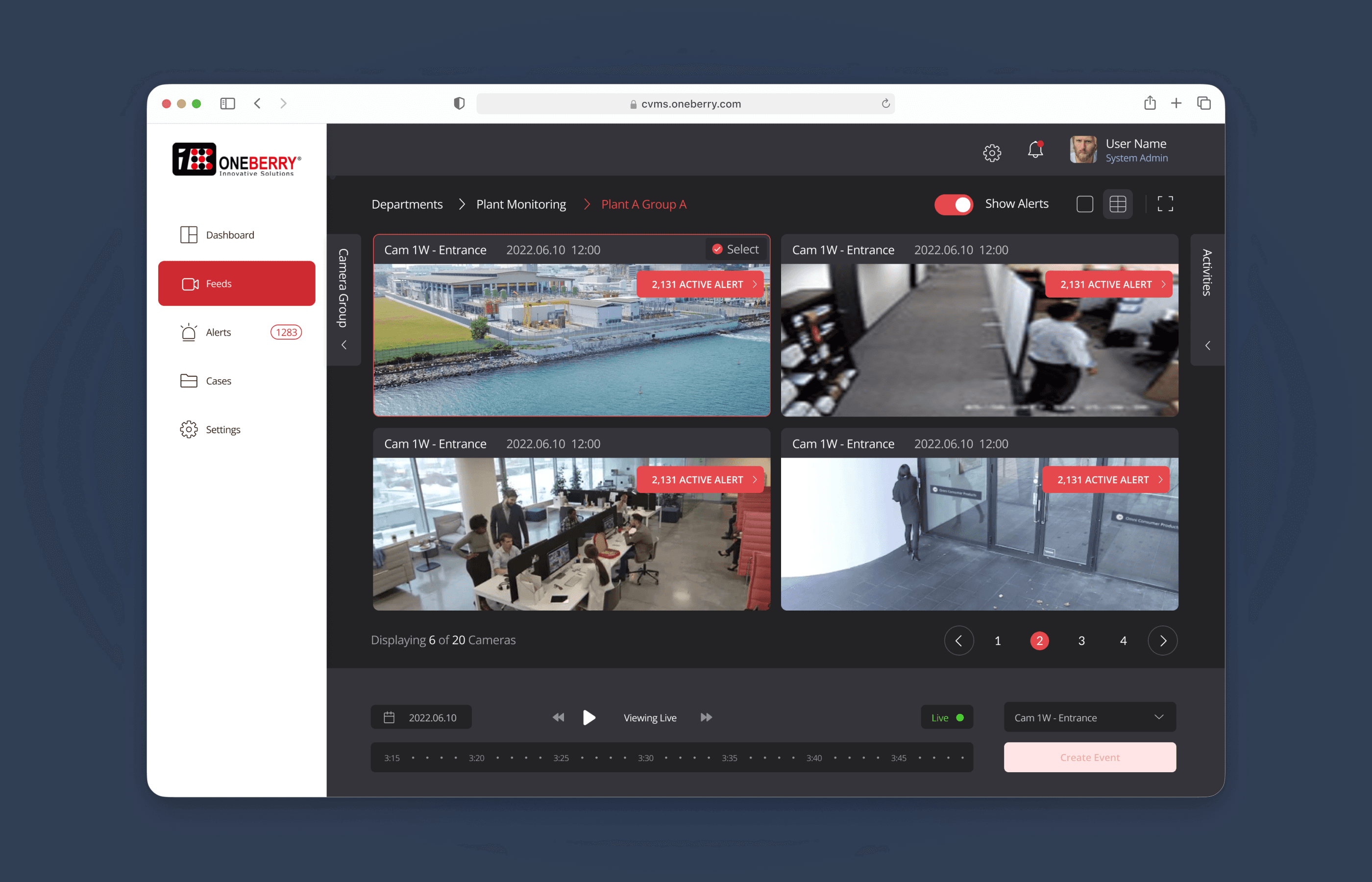Click the Live status indicator
The width and height of the screenshot is (1372, 882).
947,717
